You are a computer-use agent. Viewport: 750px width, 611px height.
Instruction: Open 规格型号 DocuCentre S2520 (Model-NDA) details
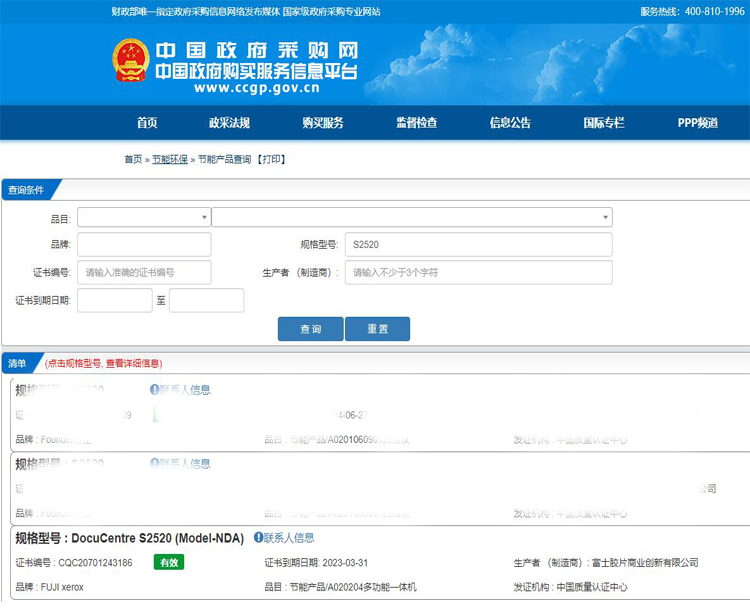(x=130, y=538)
